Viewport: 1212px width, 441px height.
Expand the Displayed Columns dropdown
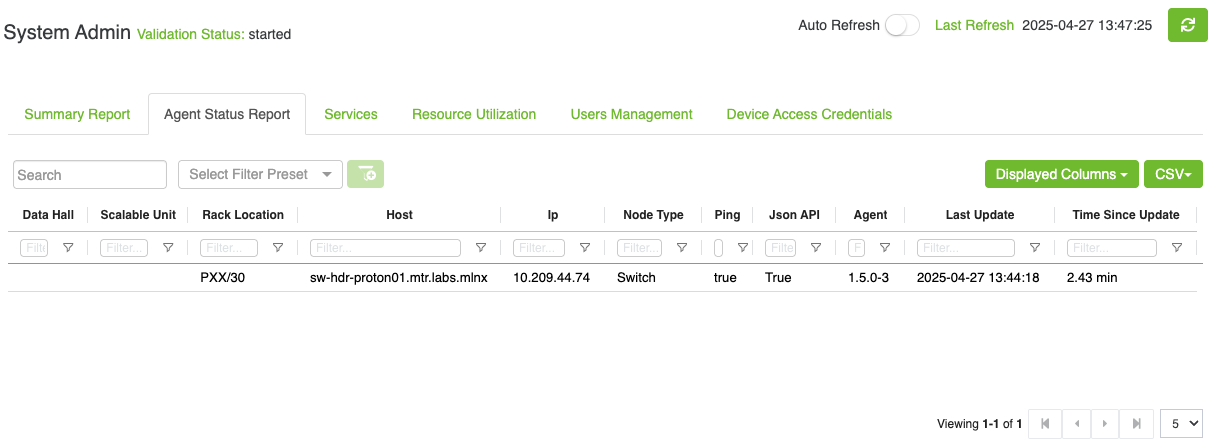[x=1061, y=174]
